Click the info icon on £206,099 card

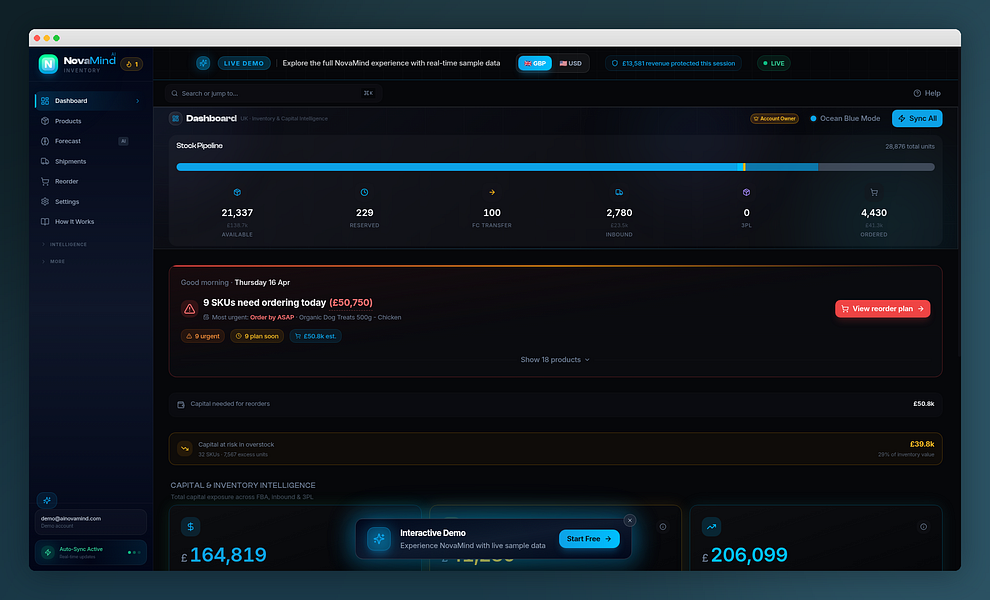point(923,527)
